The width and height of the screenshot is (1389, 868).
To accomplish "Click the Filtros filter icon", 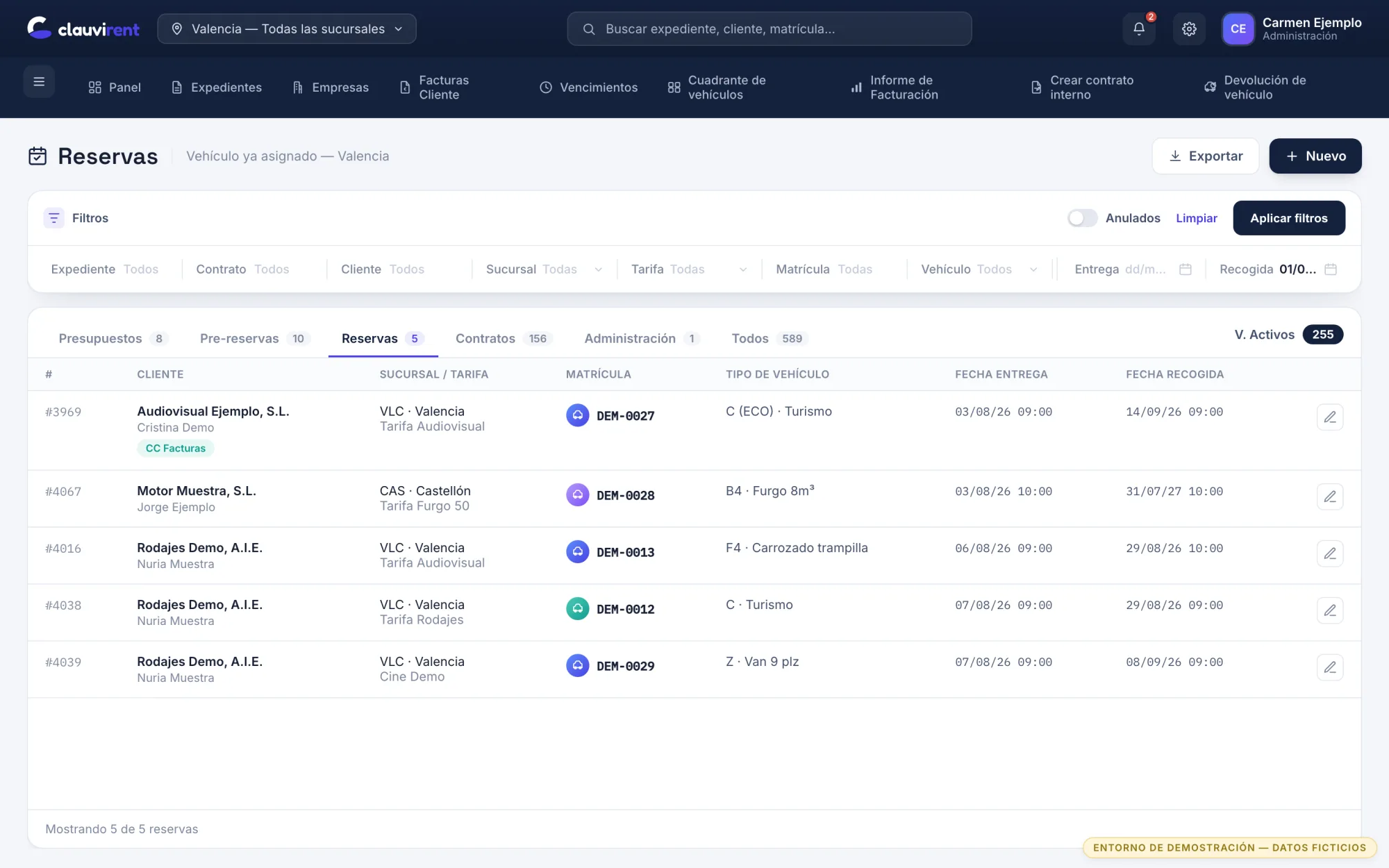I will [53, 218].
